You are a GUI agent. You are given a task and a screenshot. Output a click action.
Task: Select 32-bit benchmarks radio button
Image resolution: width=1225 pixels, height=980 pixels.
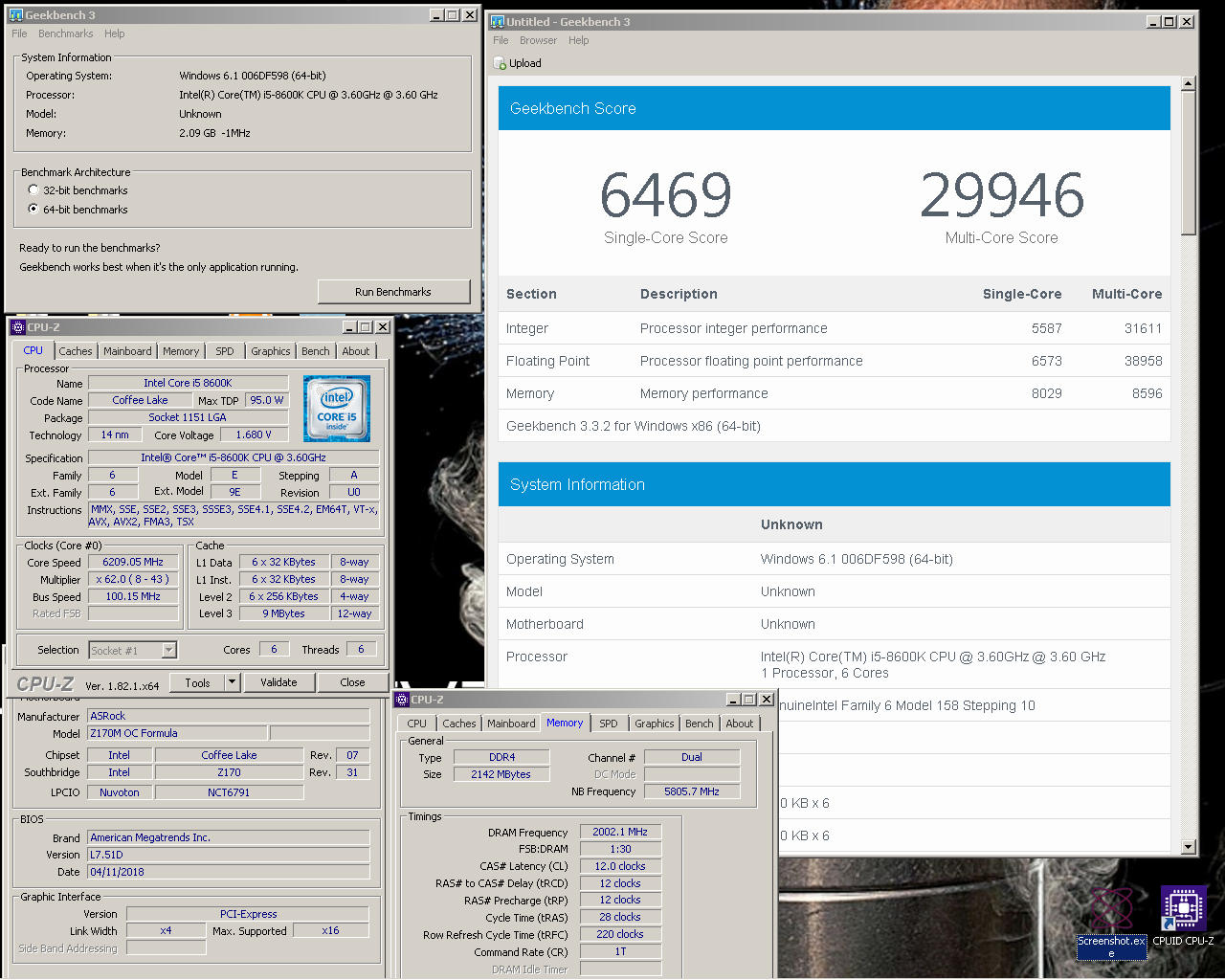[33, 189]
